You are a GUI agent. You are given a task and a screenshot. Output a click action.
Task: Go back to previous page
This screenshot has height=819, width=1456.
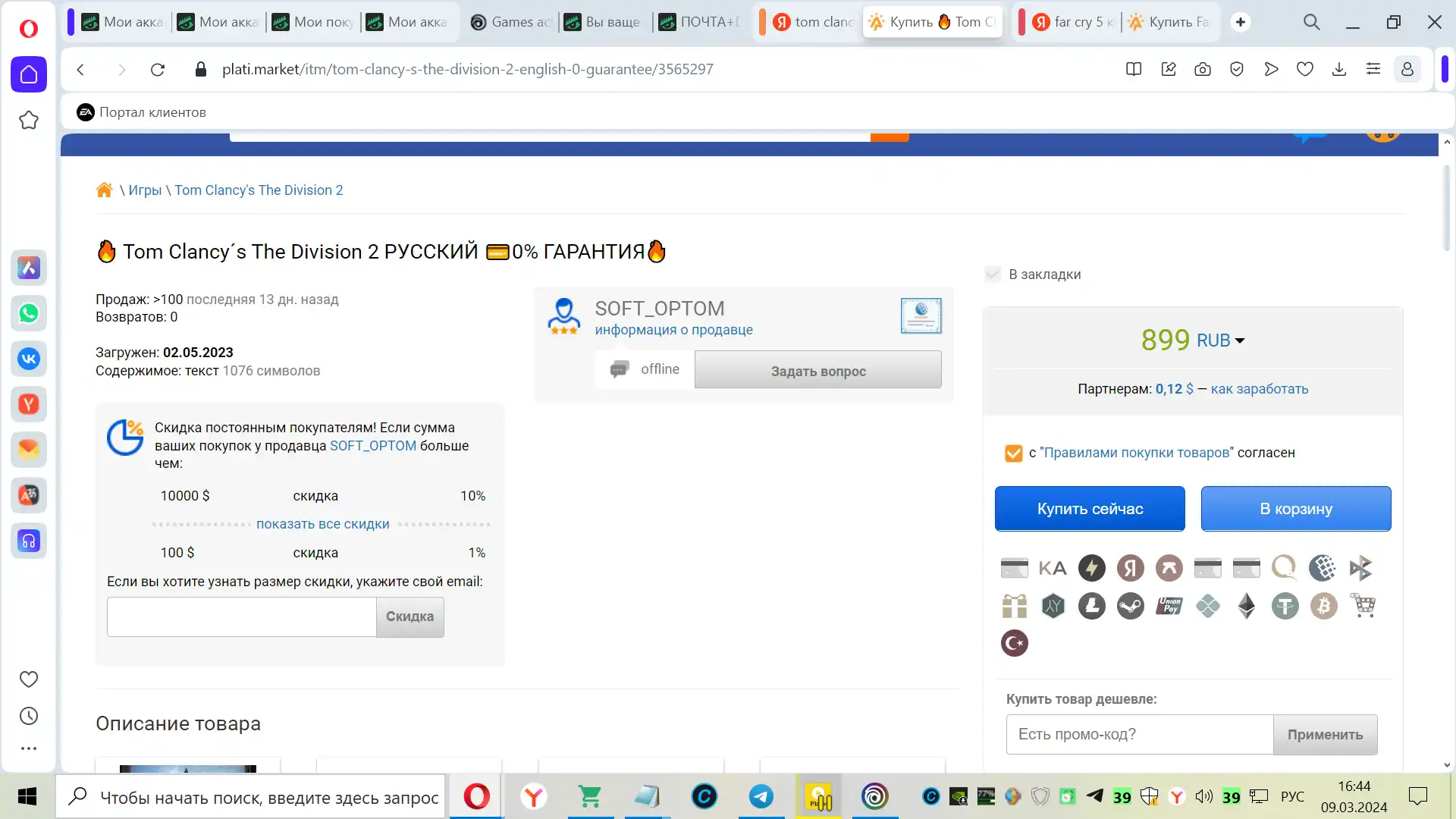coord(81,70)
